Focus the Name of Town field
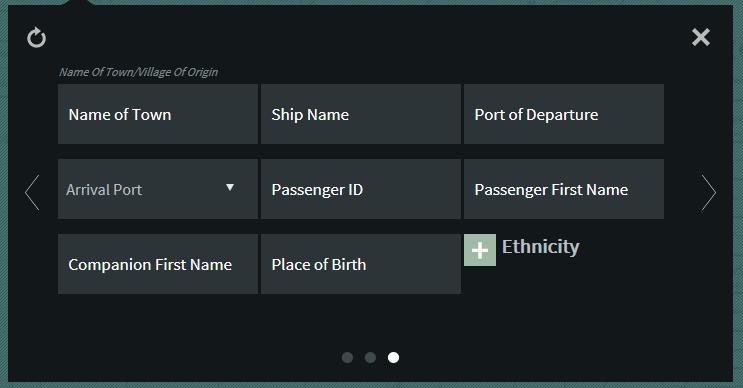 158,114
